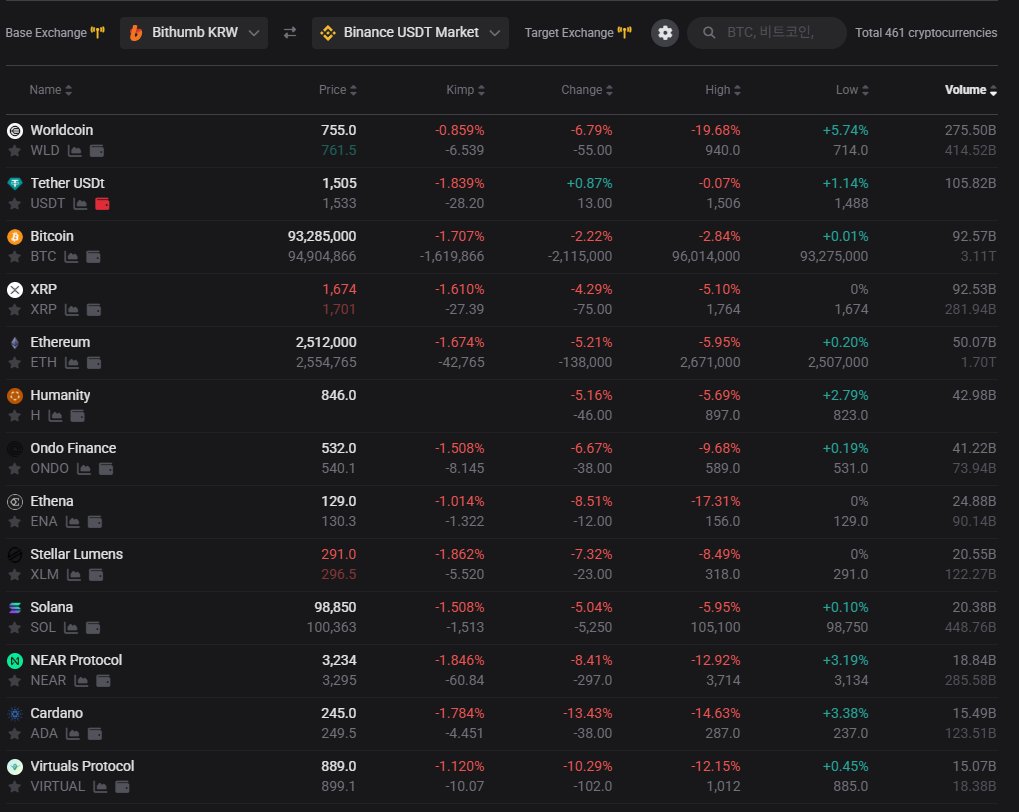1019x812 pixels.
Task: Sort table by Kimp column
Action: 465,90
